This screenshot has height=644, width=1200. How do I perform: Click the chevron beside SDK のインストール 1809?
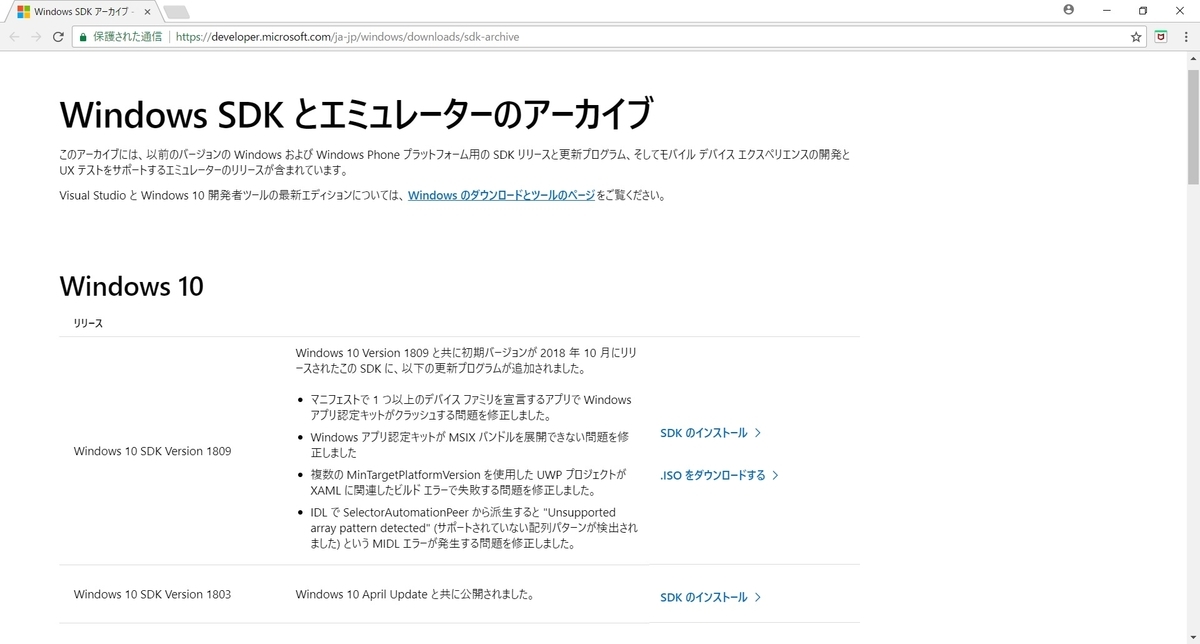(760, 432)
